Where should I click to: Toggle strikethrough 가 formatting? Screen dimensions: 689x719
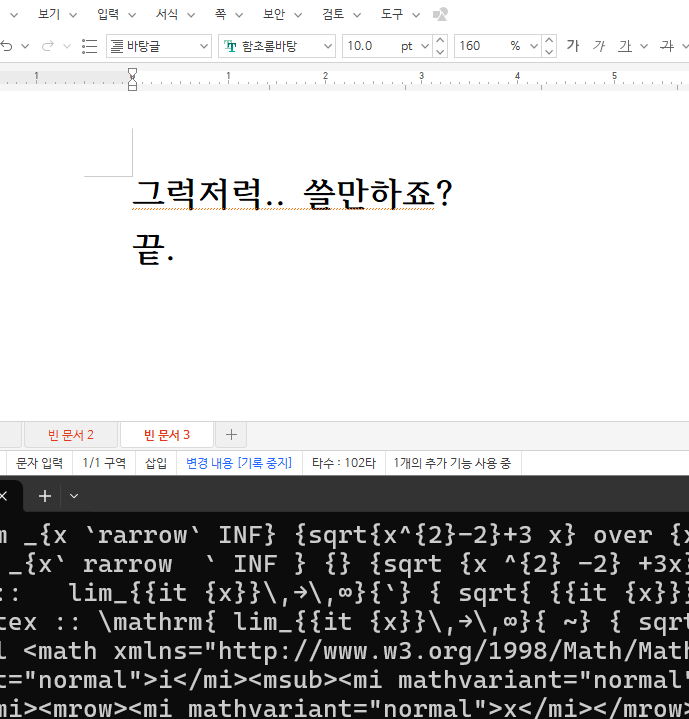click(x=667, y=46)
